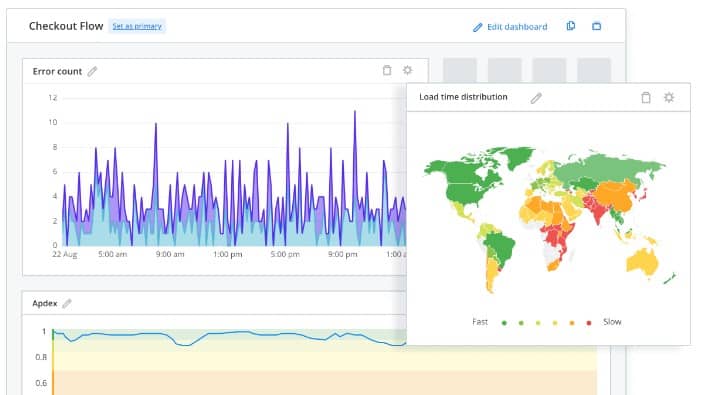The image size is (701, 395).
Task: Click the duplicate dashboard icon in header
Action: [571, 26]
